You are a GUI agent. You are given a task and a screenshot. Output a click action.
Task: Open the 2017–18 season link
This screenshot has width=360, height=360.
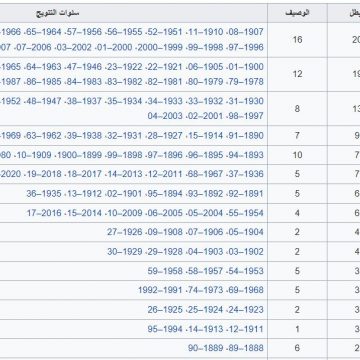tap(85, 174)
